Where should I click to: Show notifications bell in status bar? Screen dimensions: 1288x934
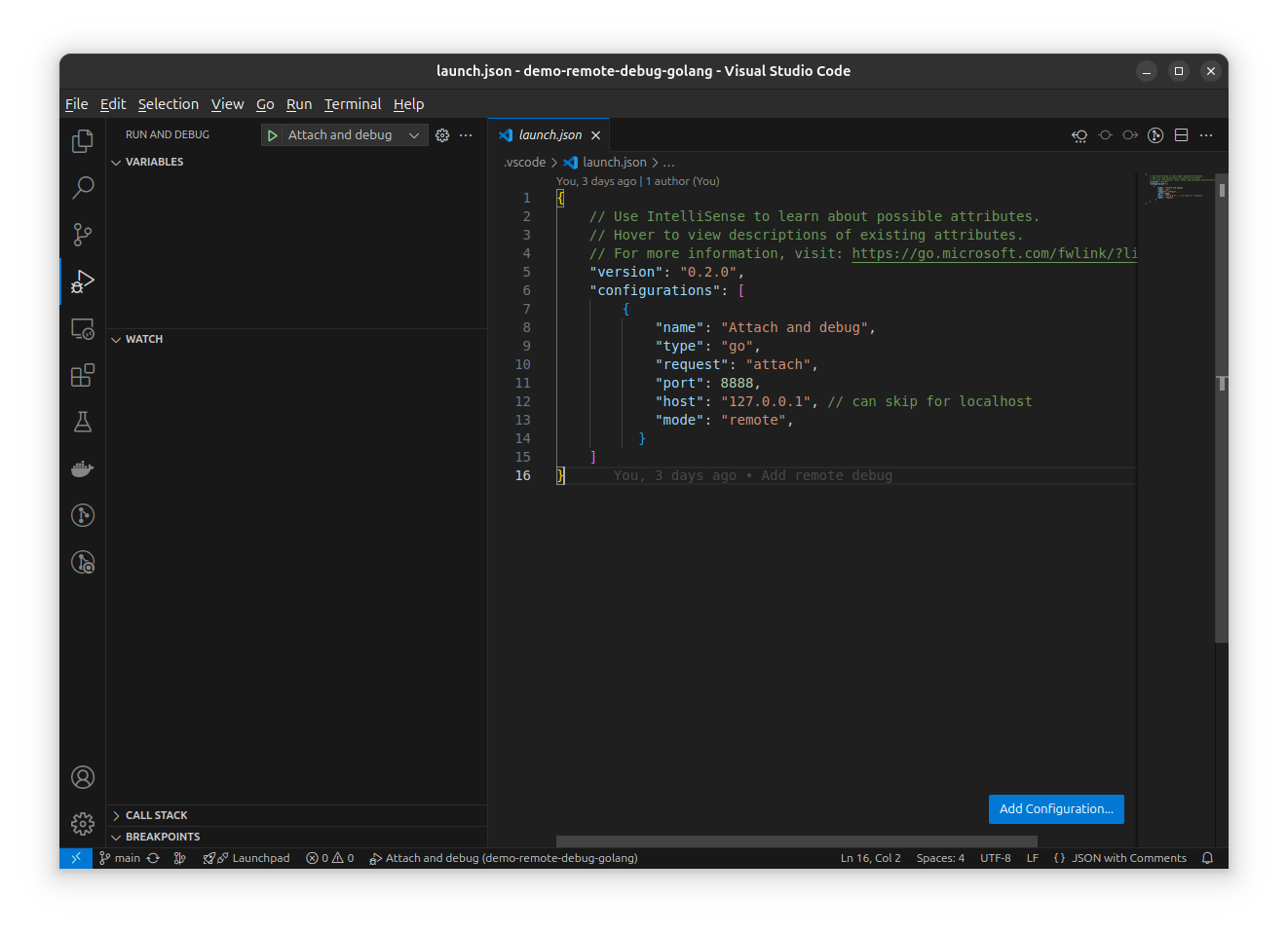(x=1207, y=858)
